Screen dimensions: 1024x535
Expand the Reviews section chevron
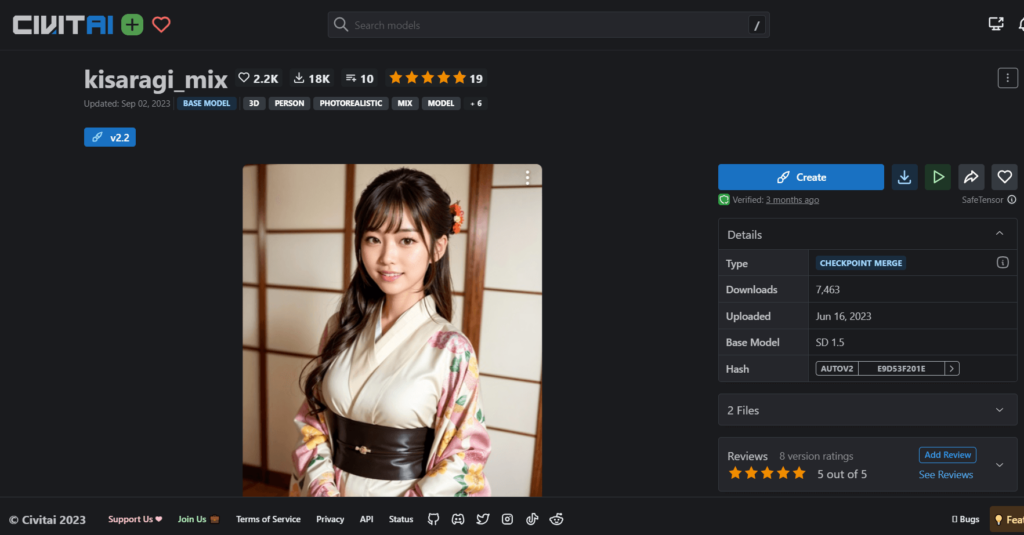[x=999, y=464]
